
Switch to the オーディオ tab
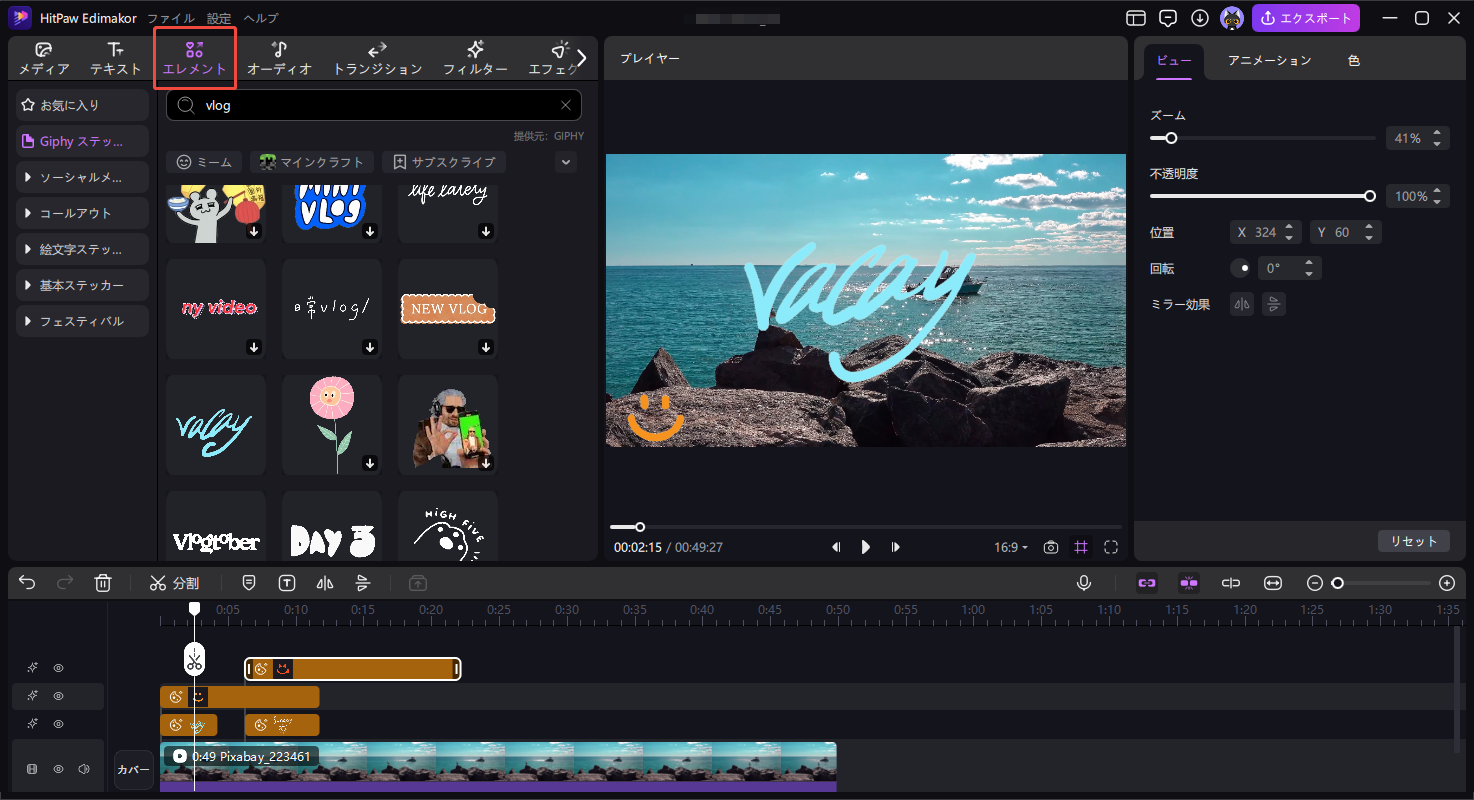279,59
